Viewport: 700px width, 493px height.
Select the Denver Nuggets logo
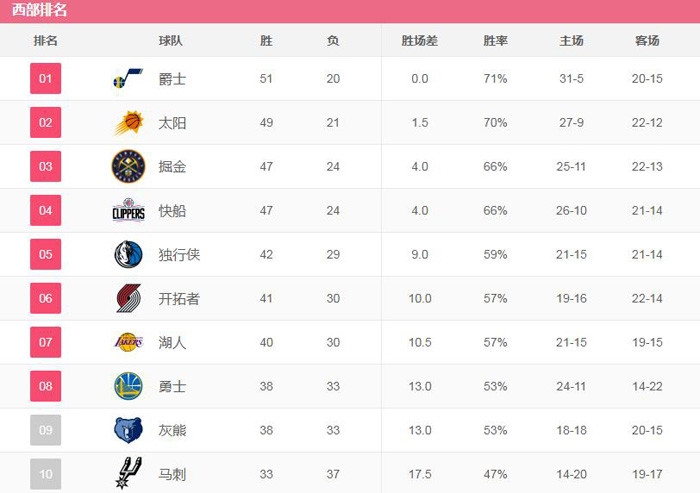(x=128, y=166)
